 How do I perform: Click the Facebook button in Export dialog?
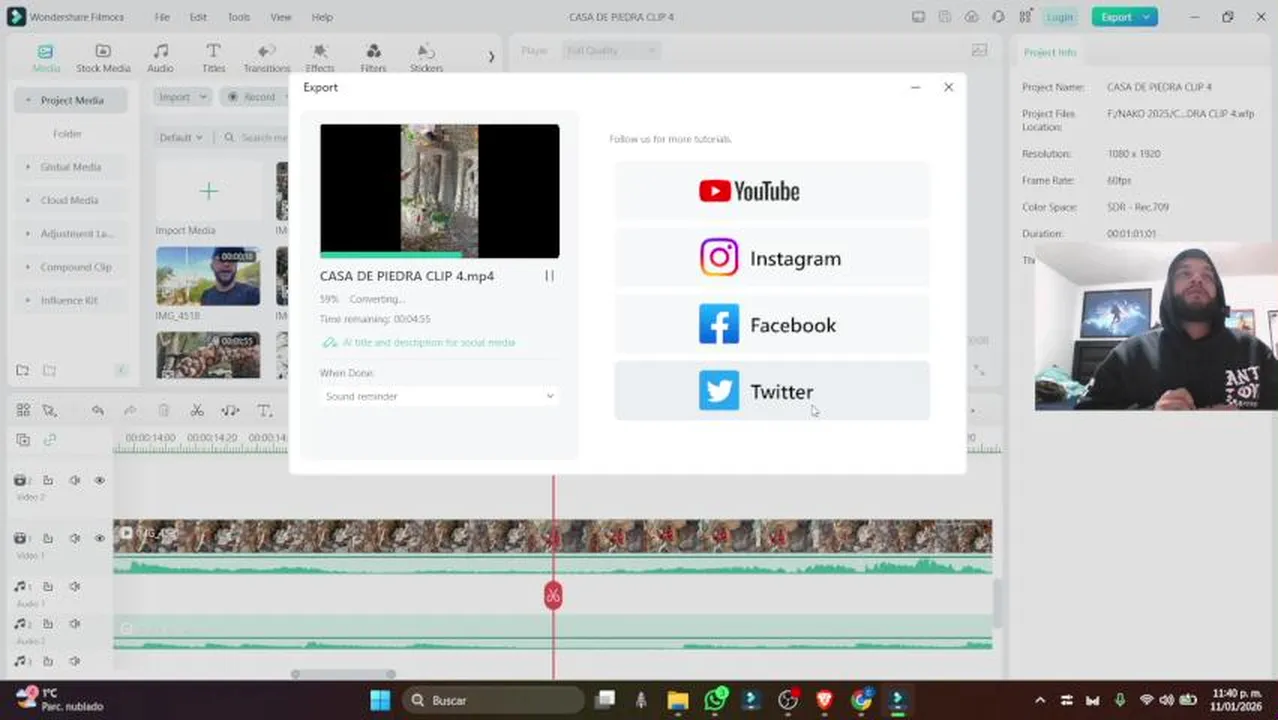(x=772, y=325)
